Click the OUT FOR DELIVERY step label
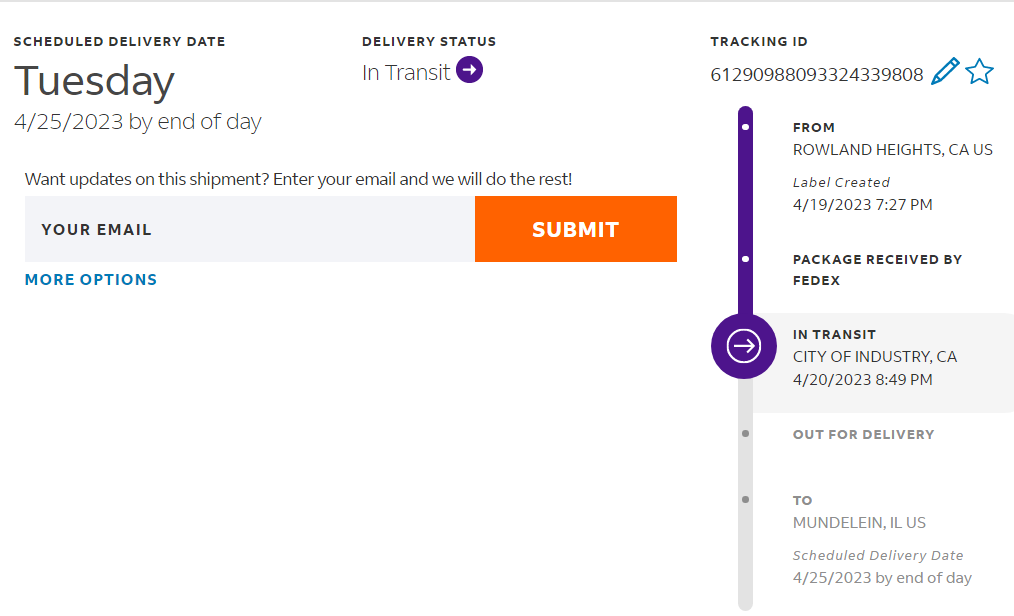The width and height of the screenshot is (1014, 616). tap(863, 435)
